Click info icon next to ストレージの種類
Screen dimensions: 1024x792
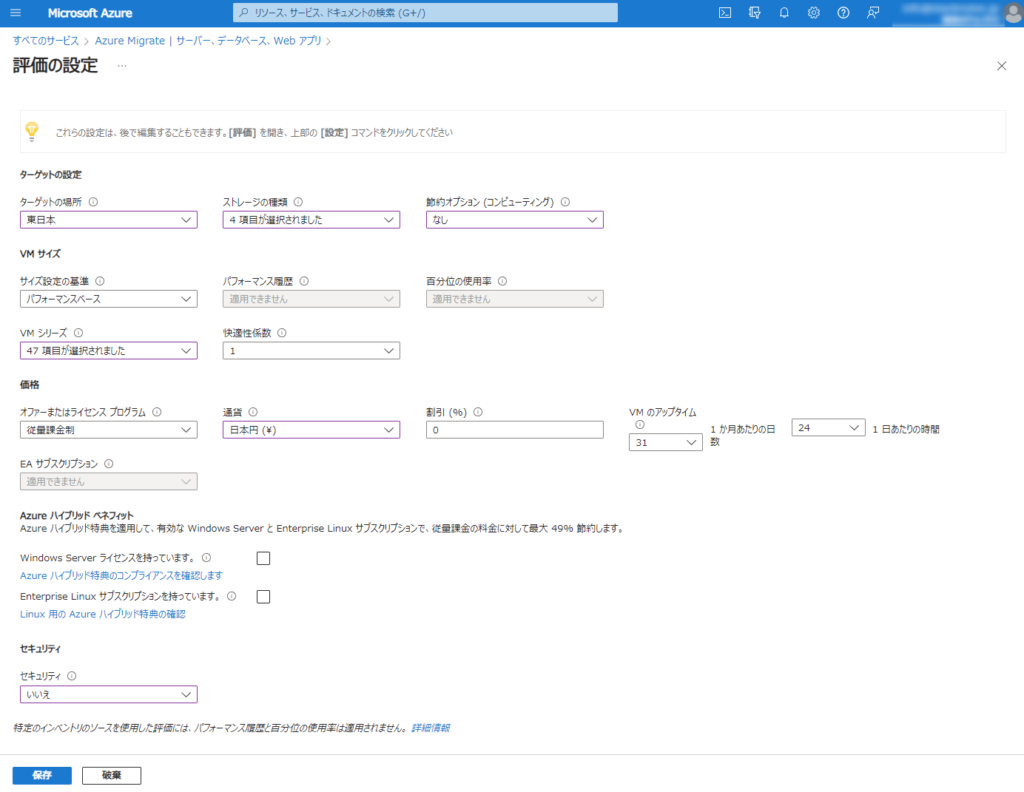pos(298,202)
